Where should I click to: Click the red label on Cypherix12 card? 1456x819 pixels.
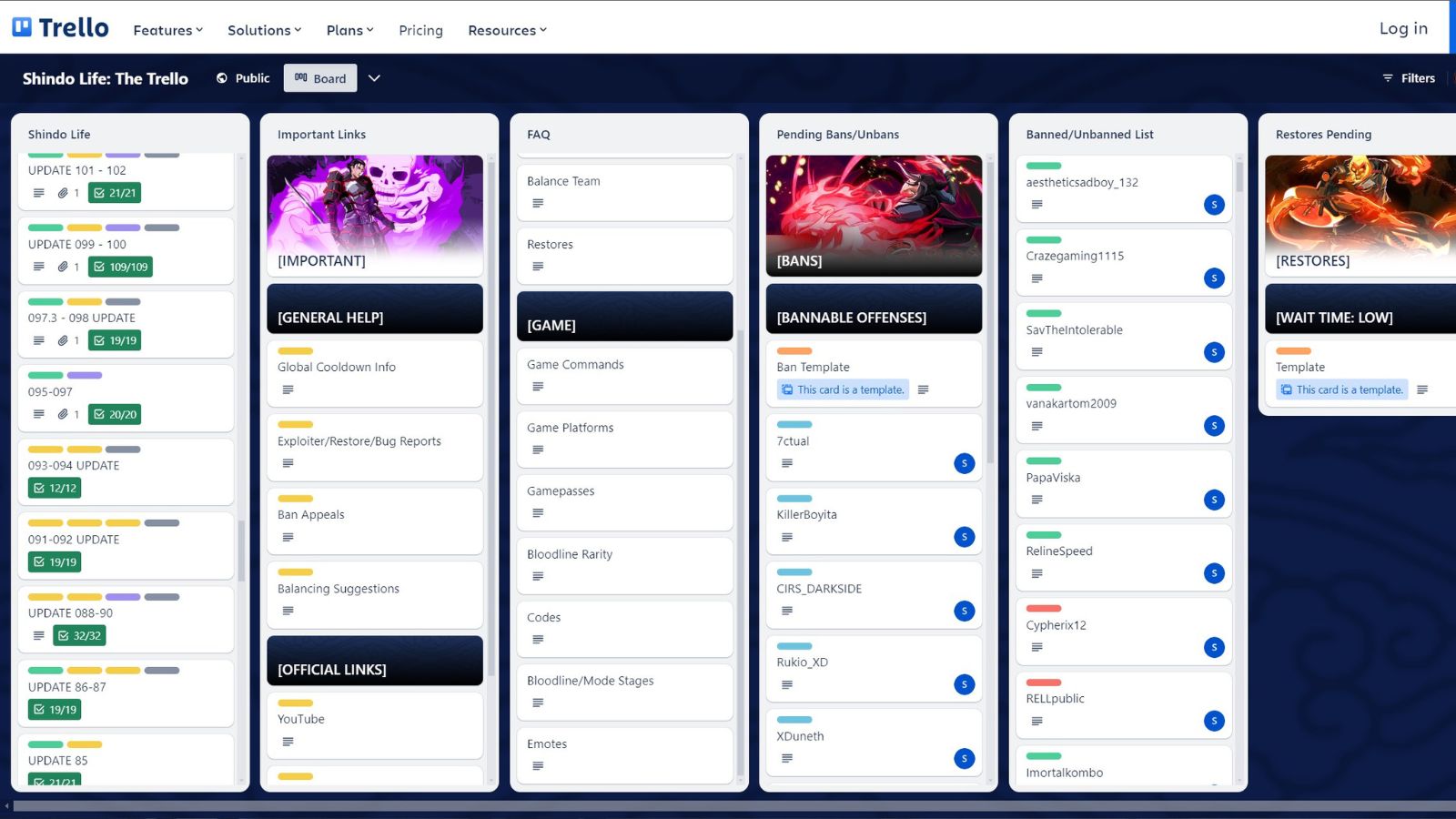tap(1044, 608)
